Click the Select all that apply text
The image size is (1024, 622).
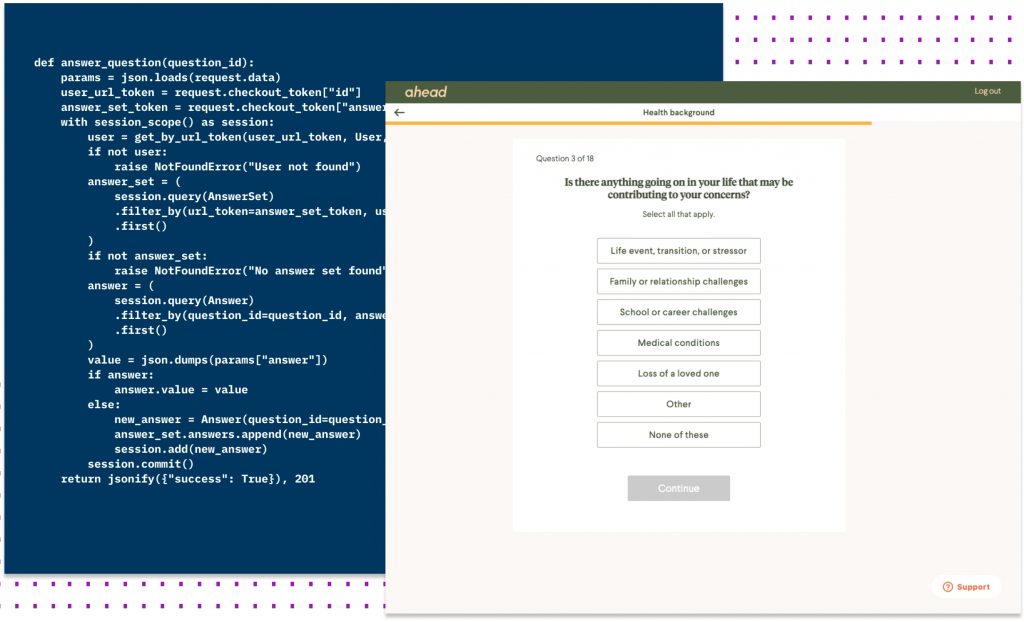pos(679,214)
